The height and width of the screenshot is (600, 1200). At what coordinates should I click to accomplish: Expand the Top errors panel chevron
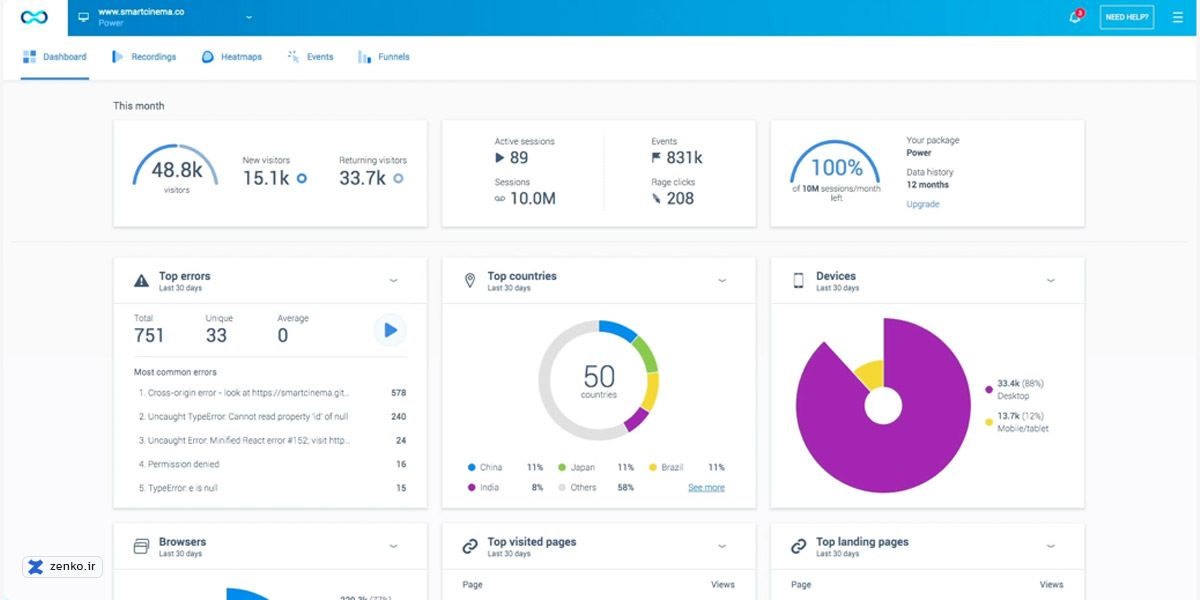pyautogui.click(x=393, y=281)
